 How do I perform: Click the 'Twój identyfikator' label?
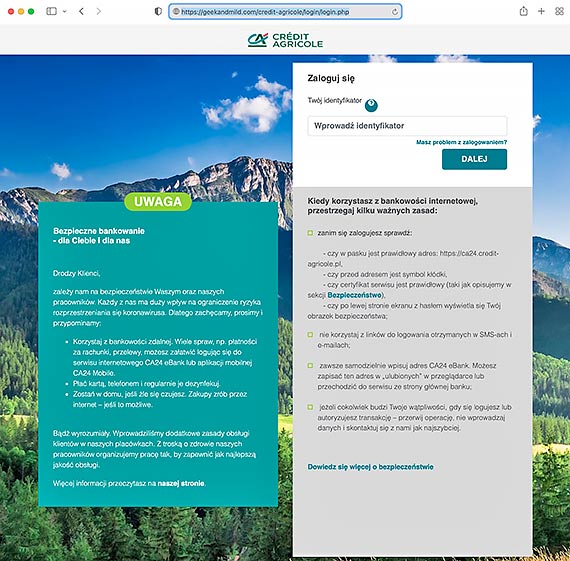tap(334, 100)
